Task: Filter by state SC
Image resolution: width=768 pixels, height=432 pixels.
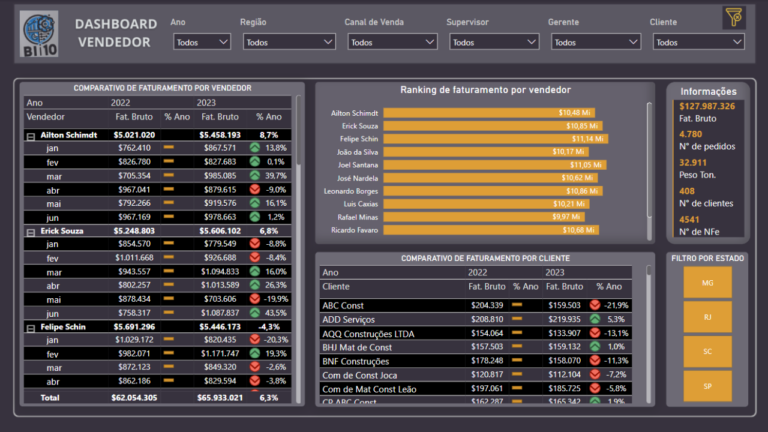Action: click(707, 352)
